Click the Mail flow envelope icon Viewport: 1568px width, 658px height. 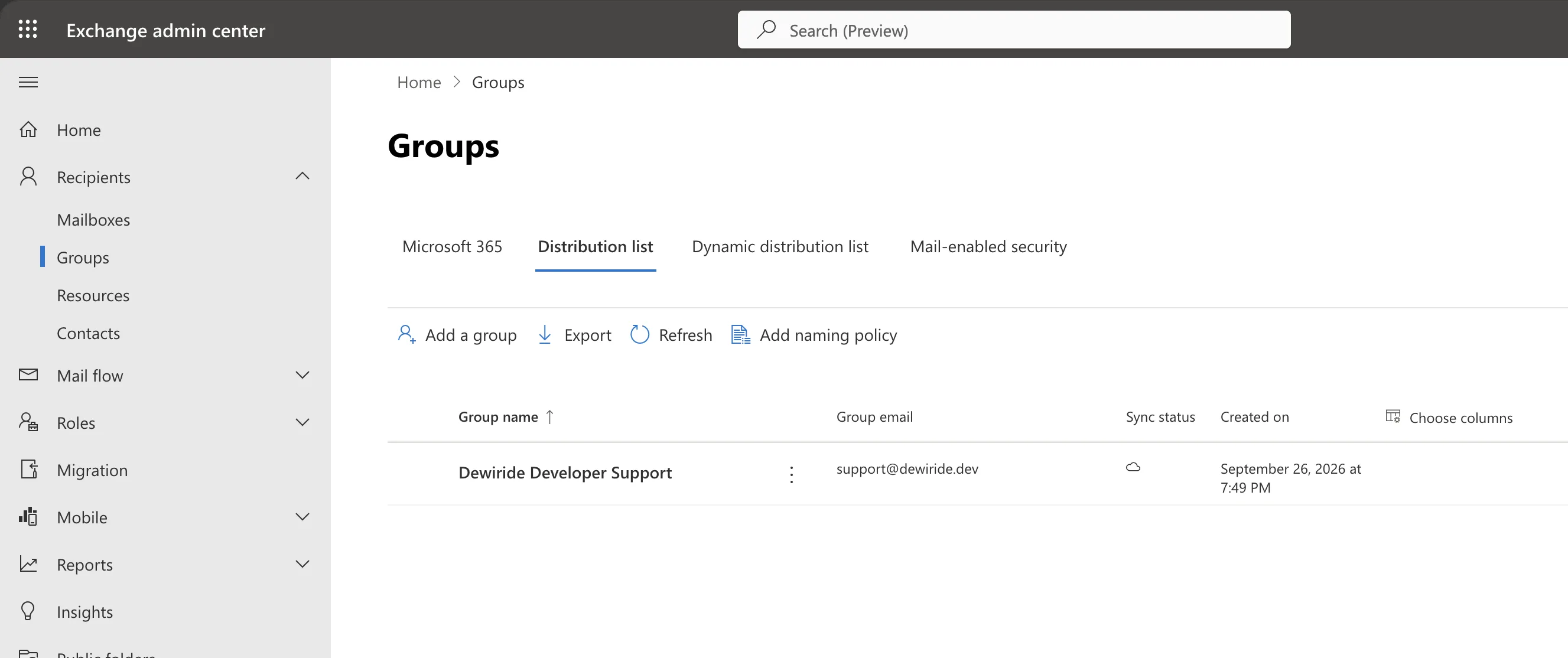coord(28,375)
